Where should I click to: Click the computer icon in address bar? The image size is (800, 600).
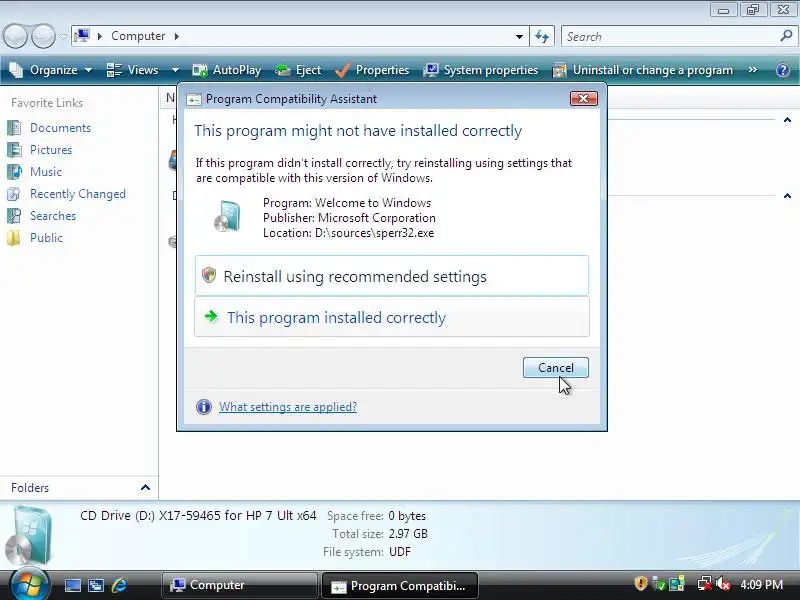pos(82,36)
